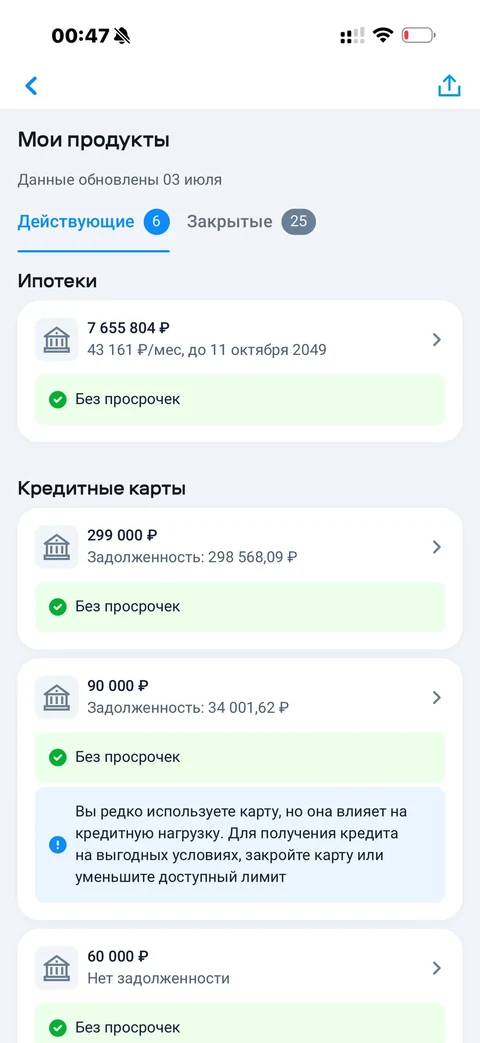Screen dimensions: 480x1043
Task: Open the mortgage details via its chevron
Action: (437, 340)
